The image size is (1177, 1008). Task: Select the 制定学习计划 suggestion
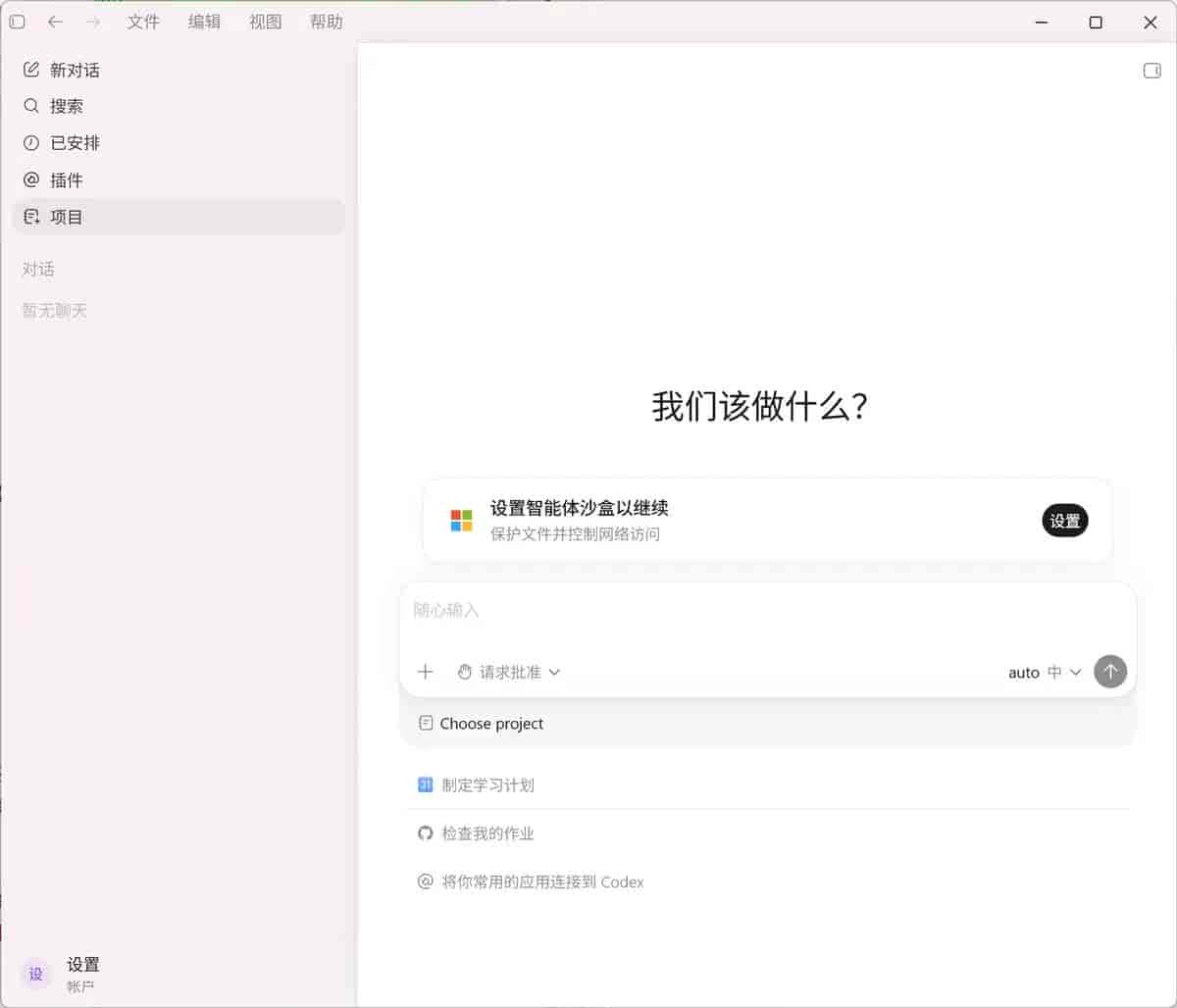(768, 784)
